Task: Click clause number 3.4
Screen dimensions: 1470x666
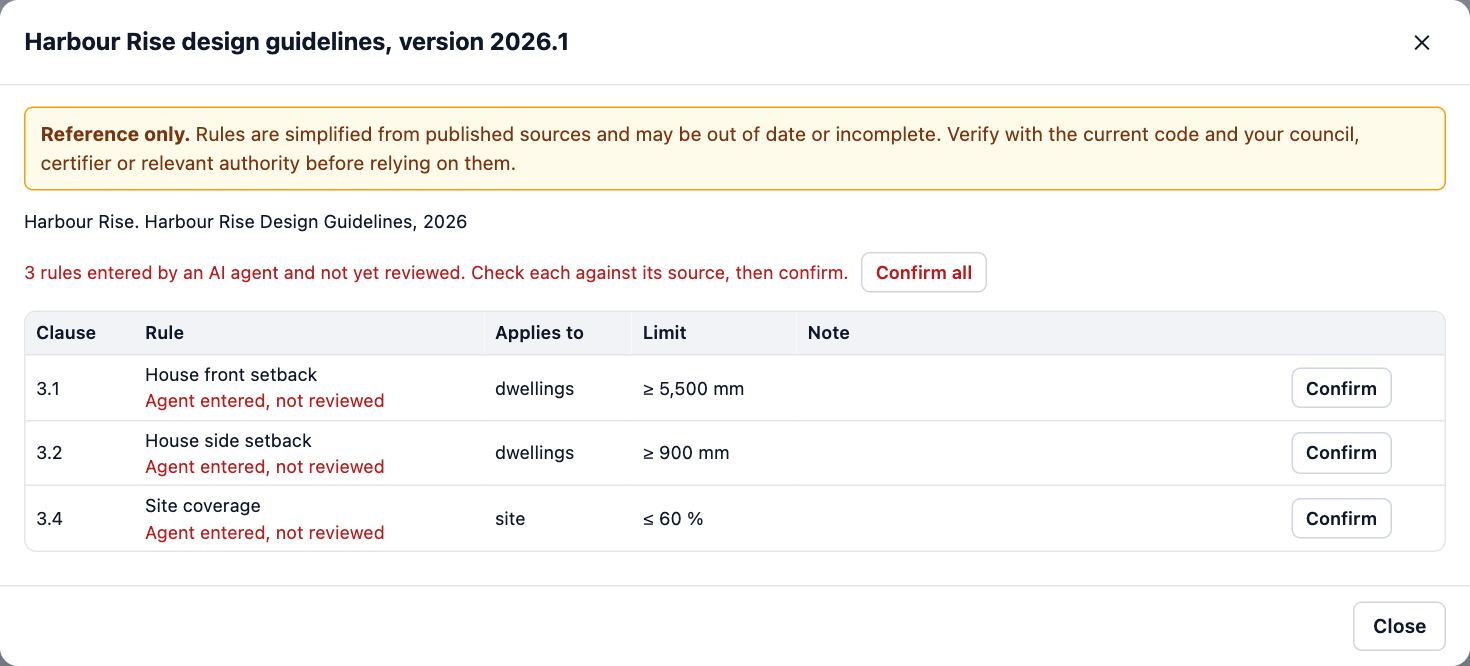Action: click(49, 519)
